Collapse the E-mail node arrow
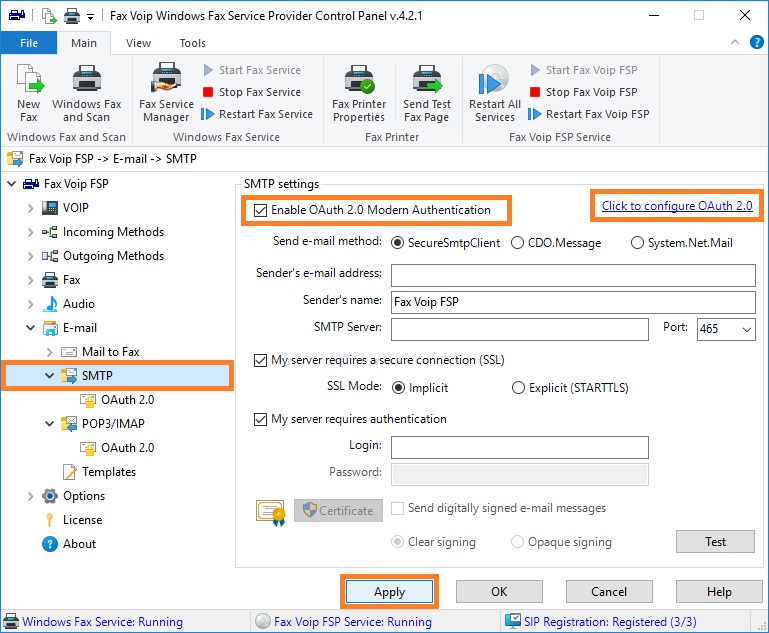The image size is (769, 633). [x=30, y=328]
